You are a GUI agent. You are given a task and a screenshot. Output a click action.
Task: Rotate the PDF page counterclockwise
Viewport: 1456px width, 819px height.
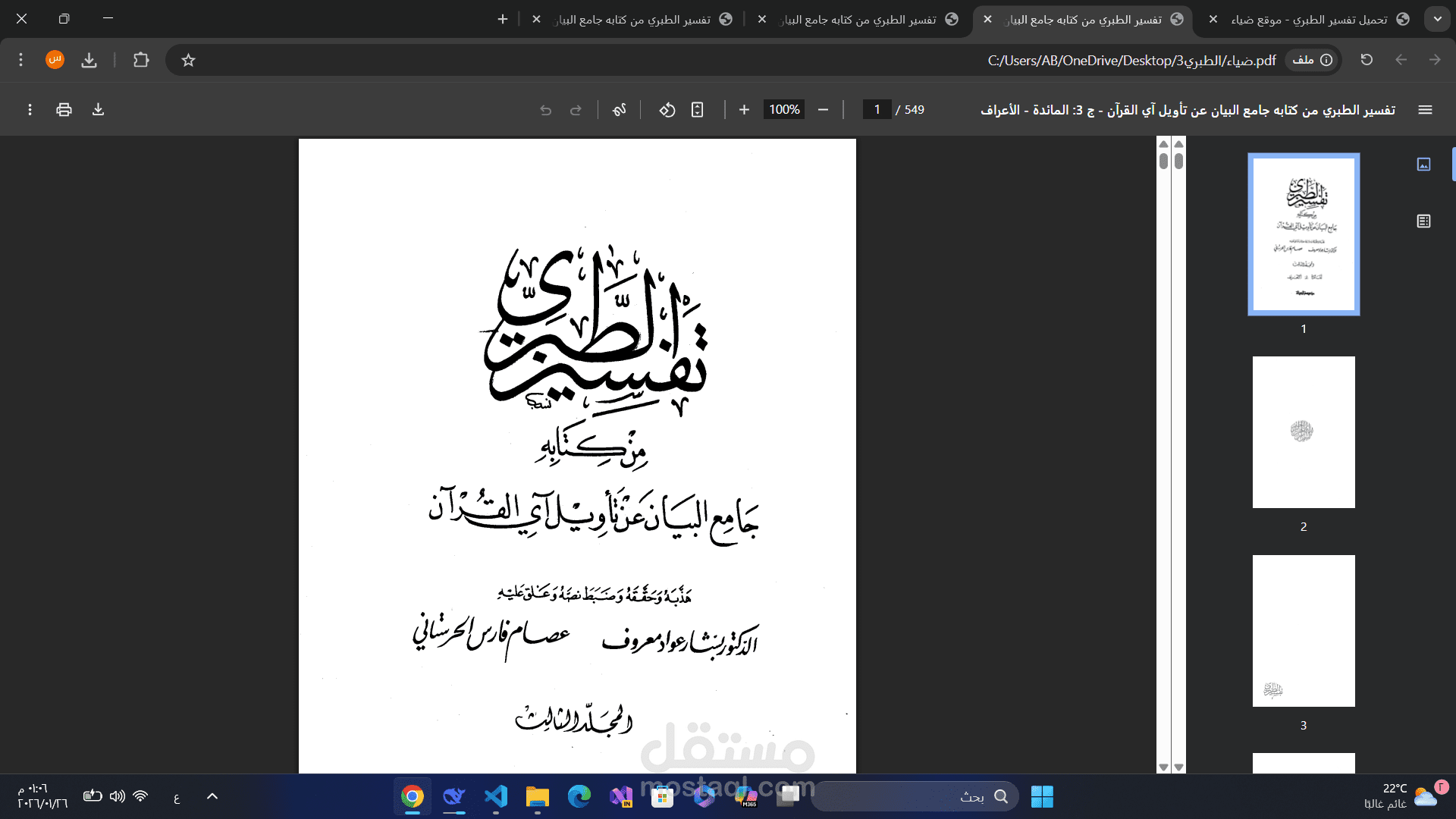(x=667, y=110)
